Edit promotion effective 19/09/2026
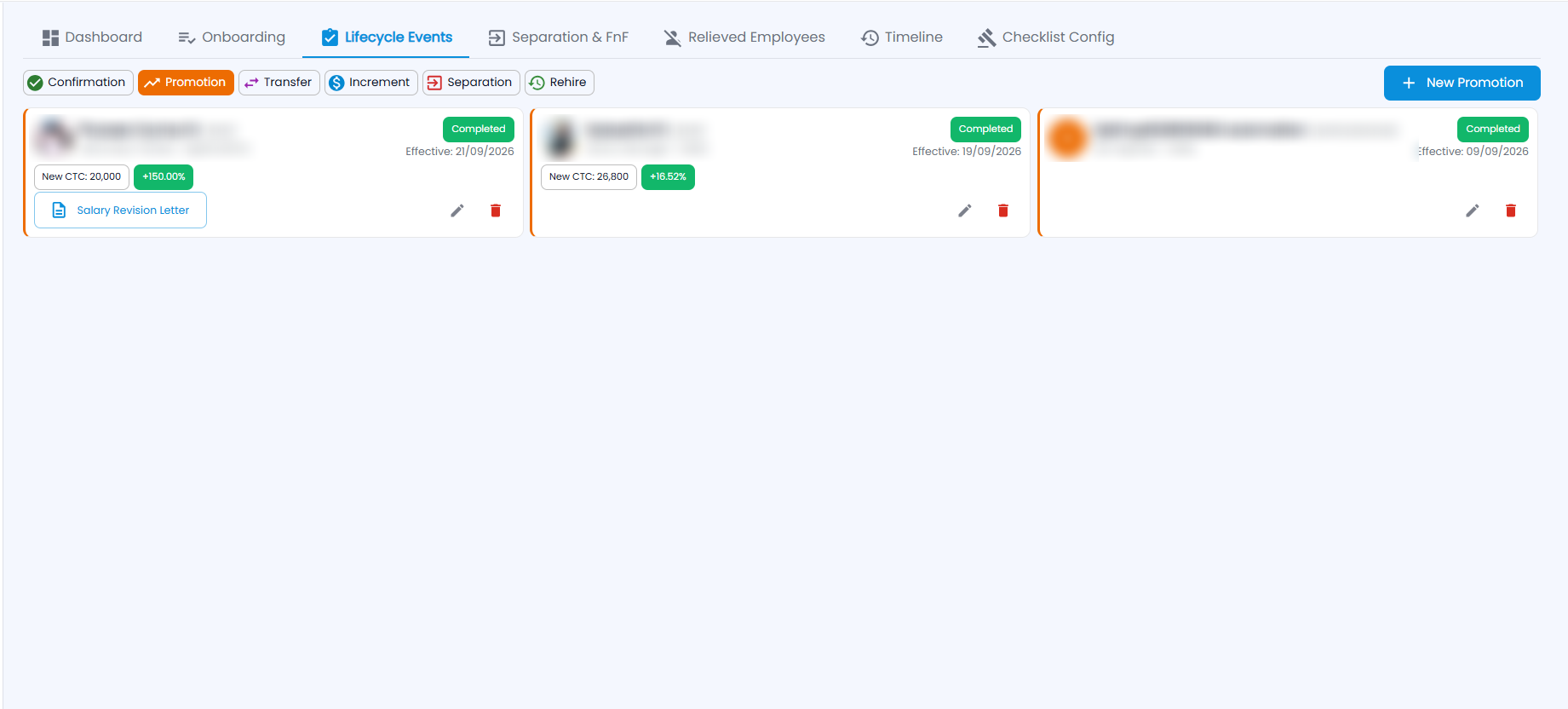The width and height of the screenshot is (1568, 709). coord(965,210)
